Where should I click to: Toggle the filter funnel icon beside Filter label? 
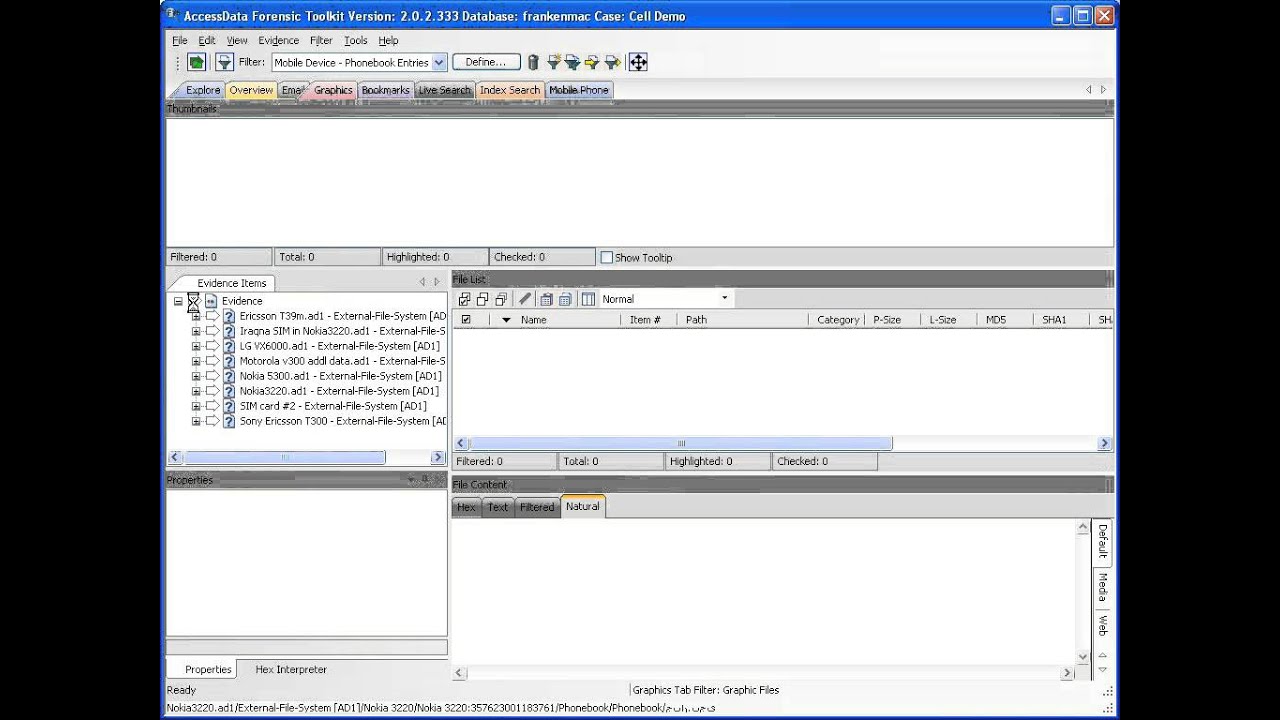[224, 62]
